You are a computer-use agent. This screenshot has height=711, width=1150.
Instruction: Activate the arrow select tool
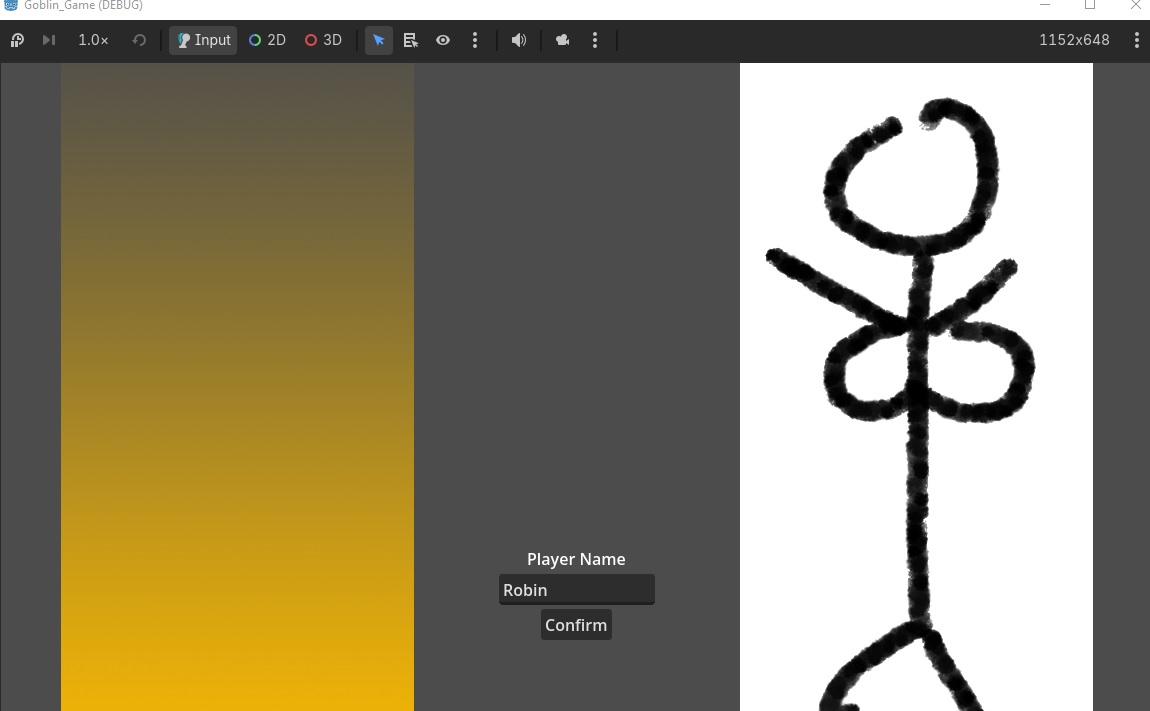tap(378, 40)
